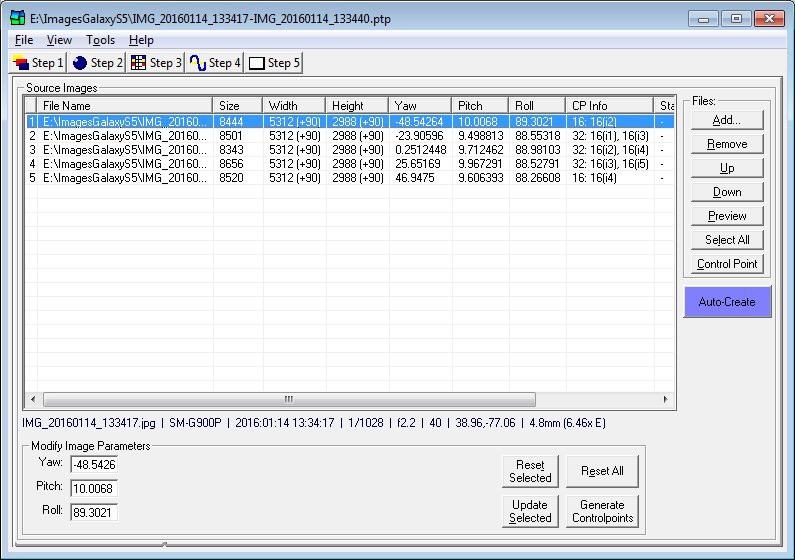Click the Add... files button
This screenshot has height=560, width=795.
[x=727, y=120]
